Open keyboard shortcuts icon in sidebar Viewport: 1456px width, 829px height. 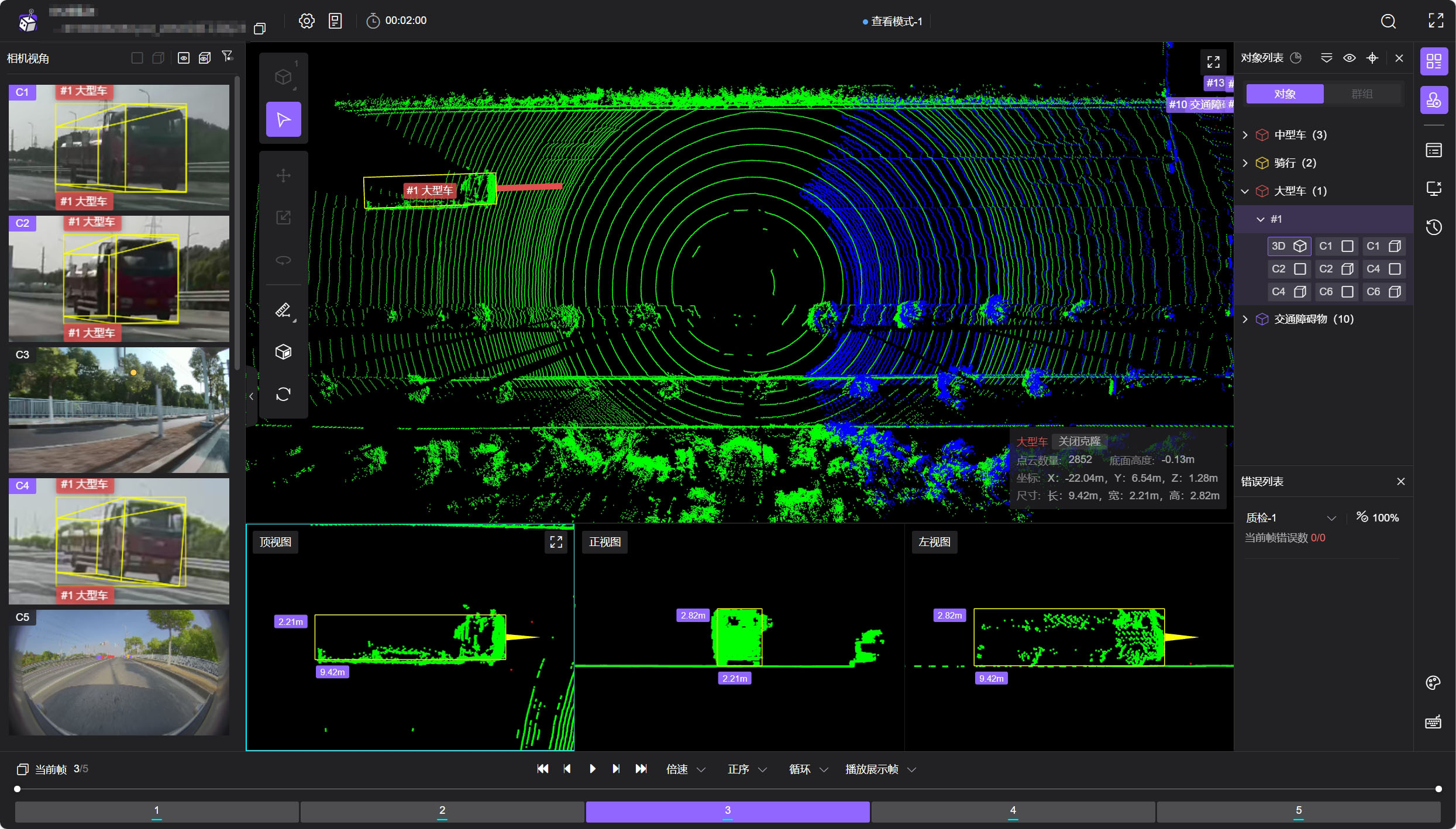tap(1433, 723)
